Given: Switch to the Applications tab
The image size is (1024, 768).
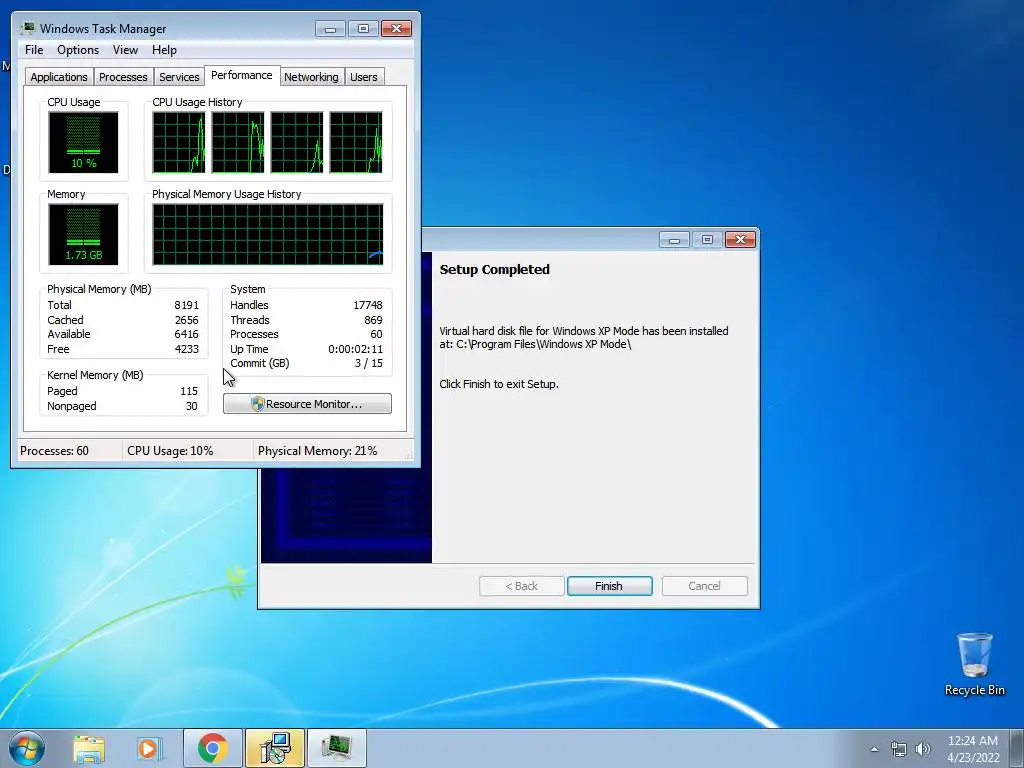Looking at the screenshot, I should pyautogui.click(x=59, y=77).
